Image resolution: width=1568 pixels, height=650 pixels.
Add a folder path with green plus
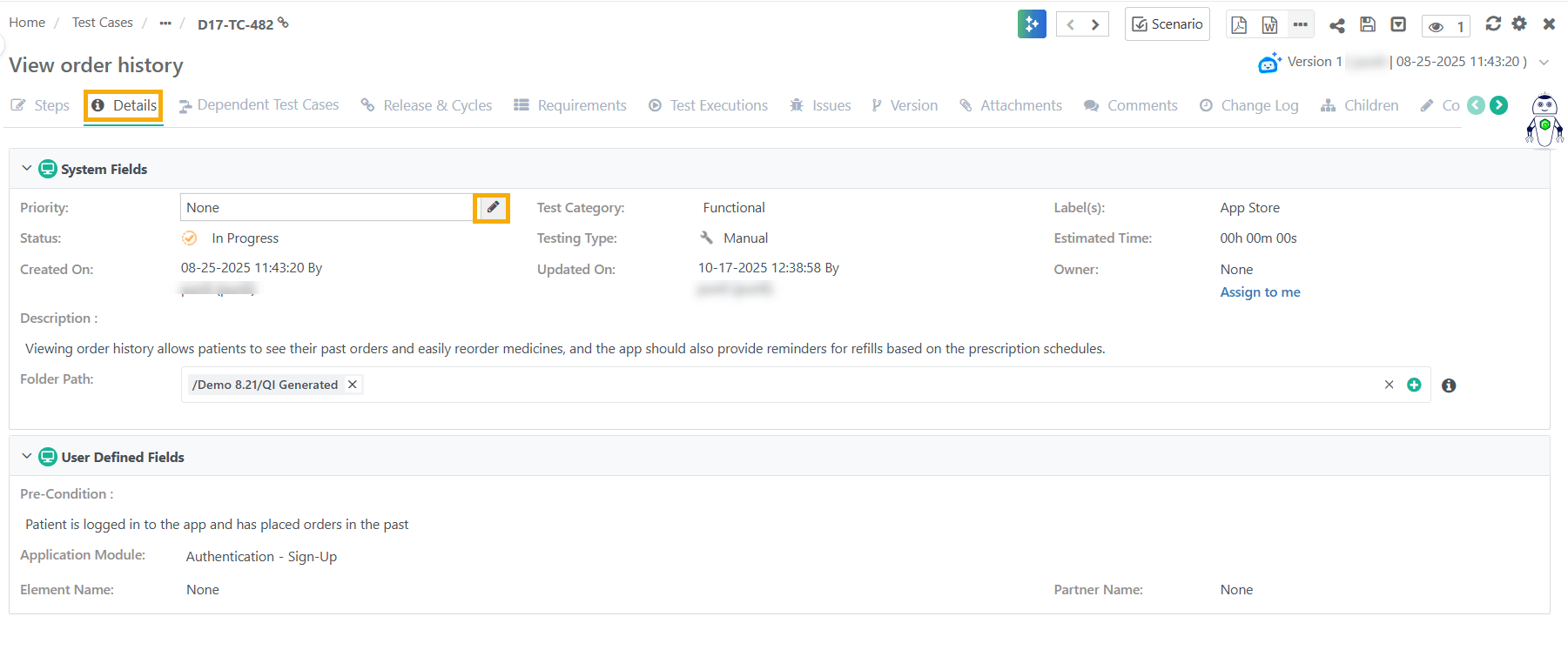[1414, 385]
